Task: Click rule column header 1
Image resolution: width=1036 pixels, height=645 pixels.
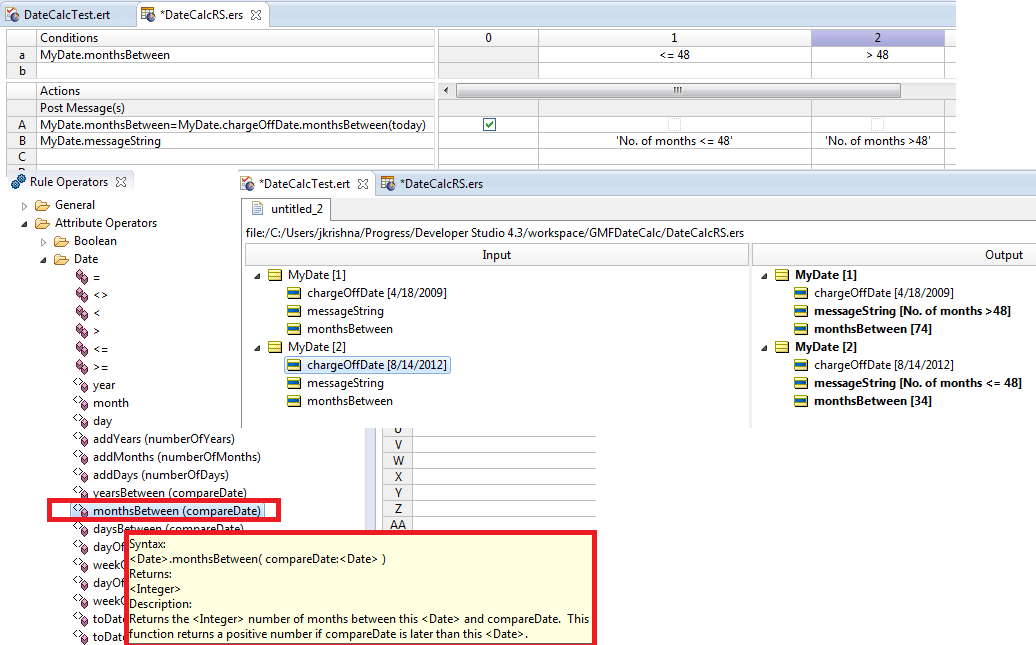Action: click(x=675, y=38)
